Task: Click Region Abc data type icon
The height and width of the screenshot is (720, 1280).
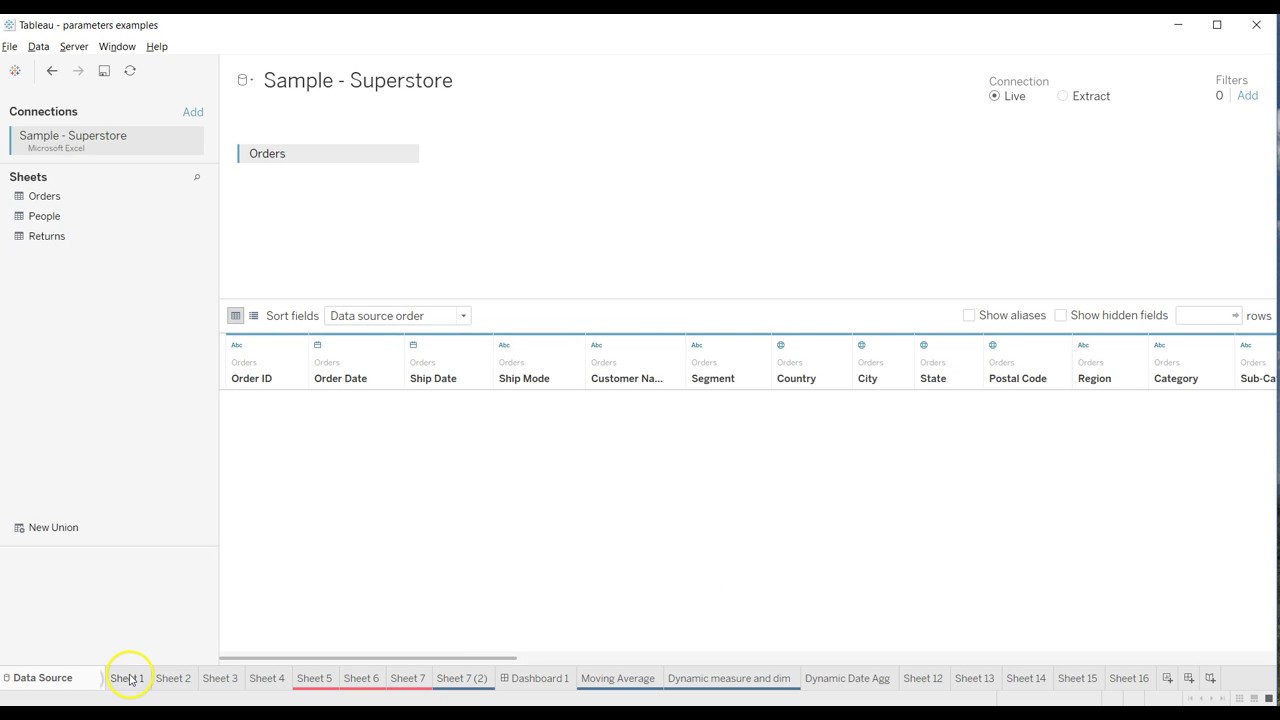Action: point(1083,345)
